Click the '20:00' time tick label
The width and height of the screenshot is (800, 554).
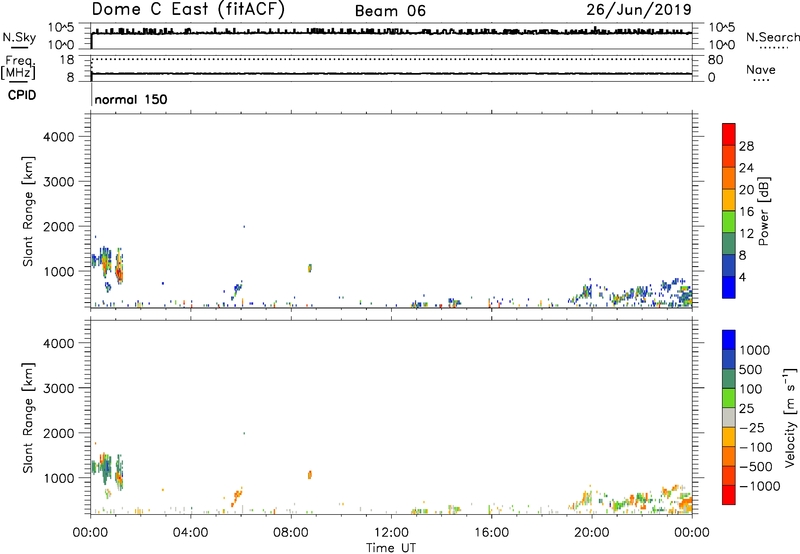(592, 533)
